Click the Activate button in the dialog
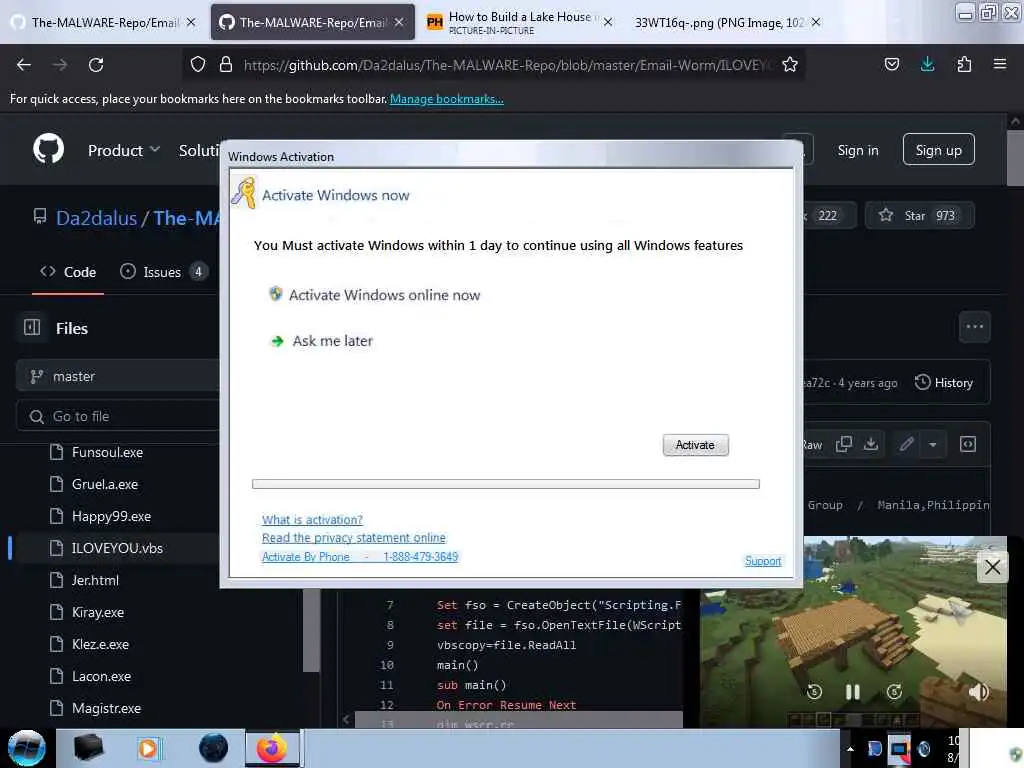This screenshot has height=768, width=1024. (x=695, y=445)
